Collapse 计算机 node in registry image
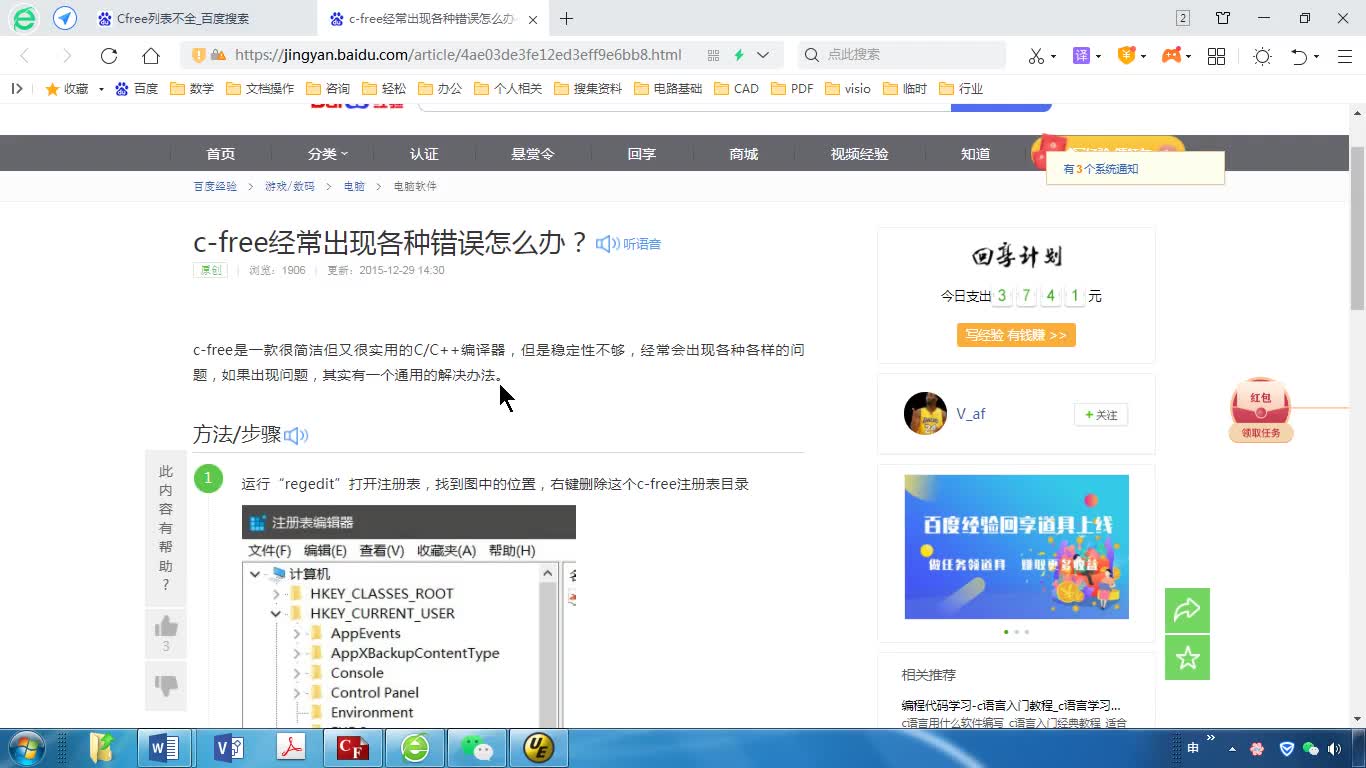1366x768 pixels. pyautogui.click(x=255, y=574)
